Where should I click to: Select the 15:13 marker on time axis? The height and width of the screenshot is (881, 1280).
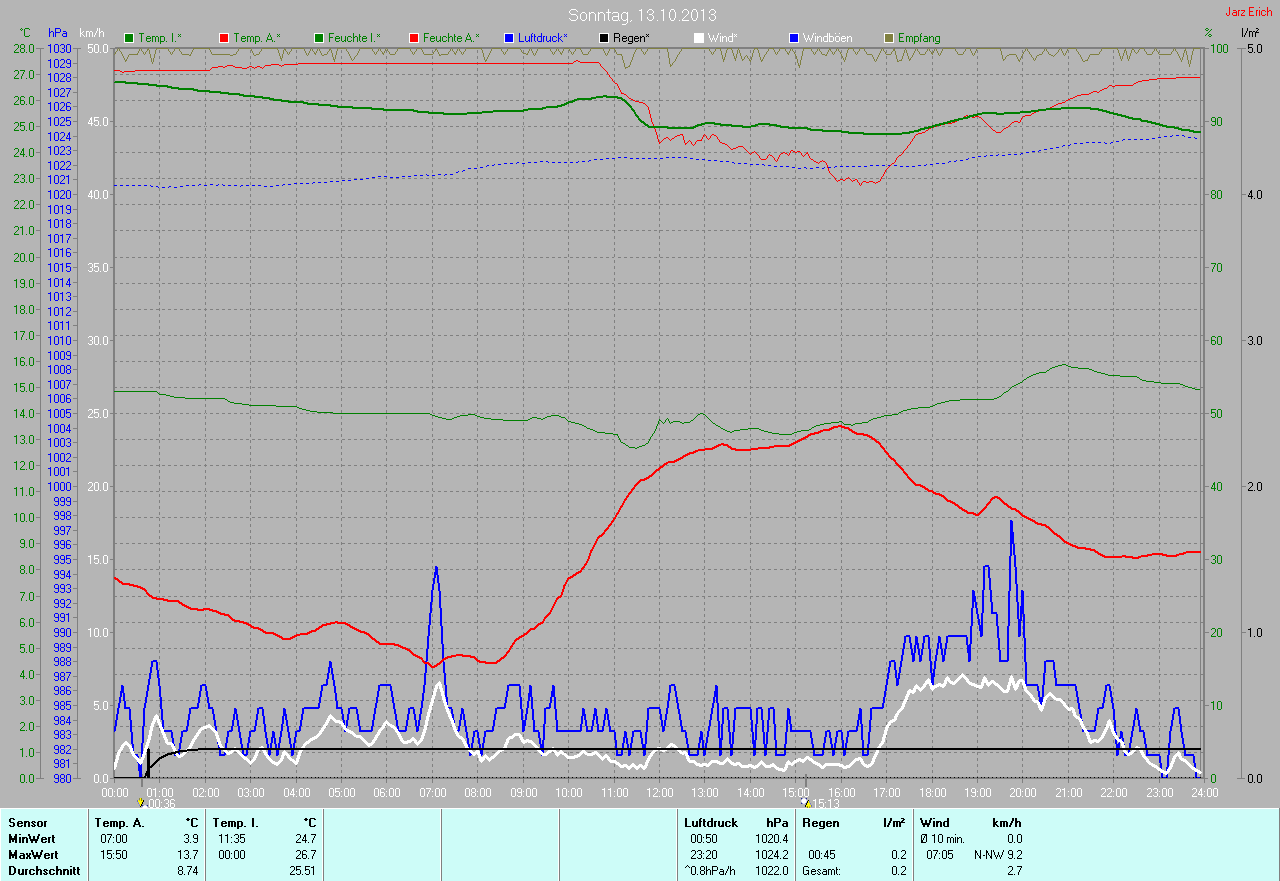pos(820,803)
